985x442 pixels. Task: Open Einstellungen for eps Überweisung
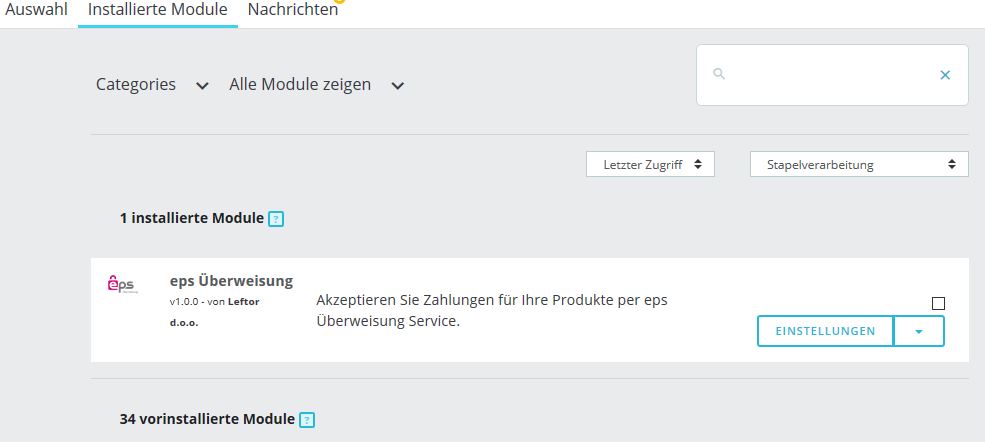pos(825,331)
